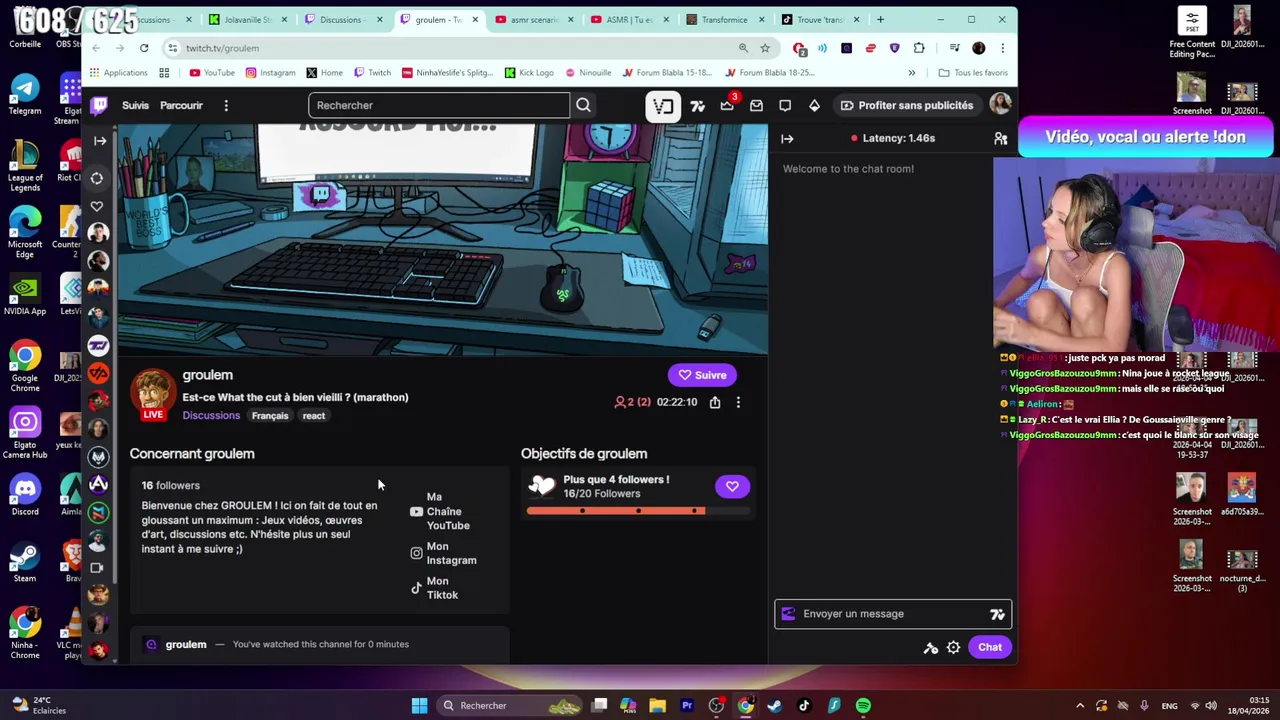This screenshot has height=720, width=1280.
Task: Open the emote picker in chat input
Action: [x=997, y=614]
